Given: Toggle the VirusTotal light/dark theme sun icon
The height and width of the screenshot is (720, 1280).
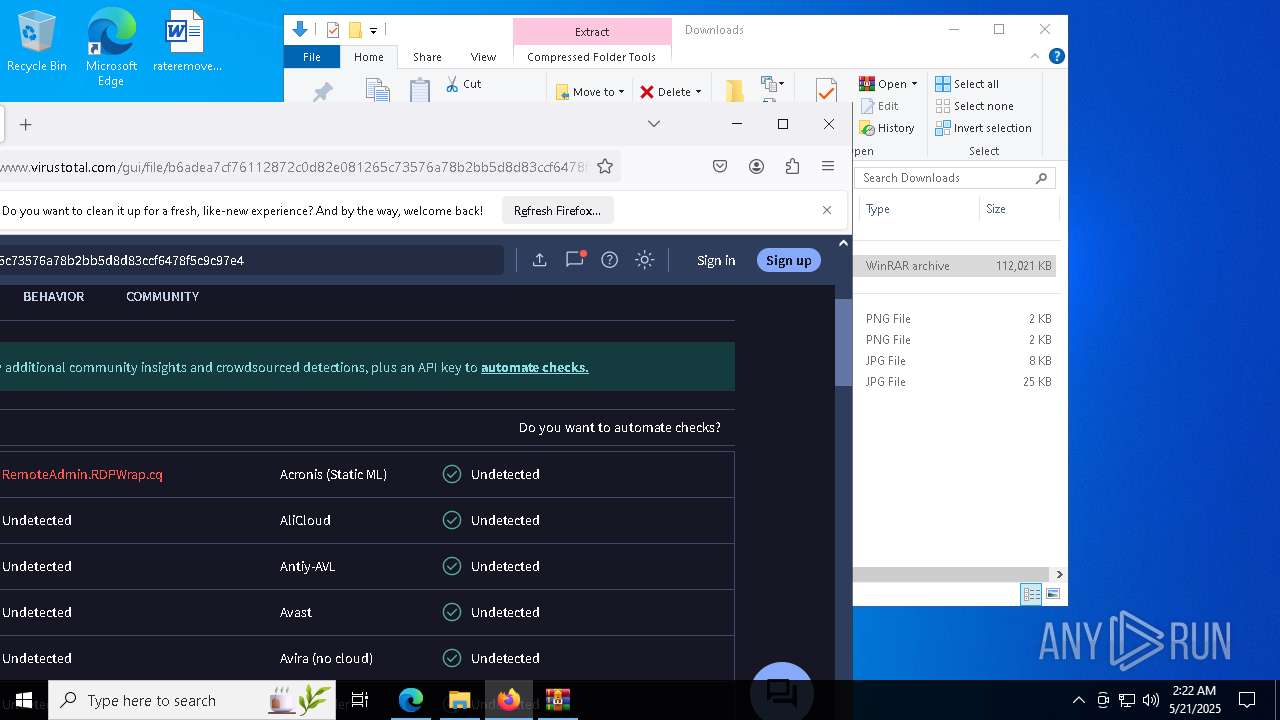Looking at the screenshot, I should coord(644,260).
